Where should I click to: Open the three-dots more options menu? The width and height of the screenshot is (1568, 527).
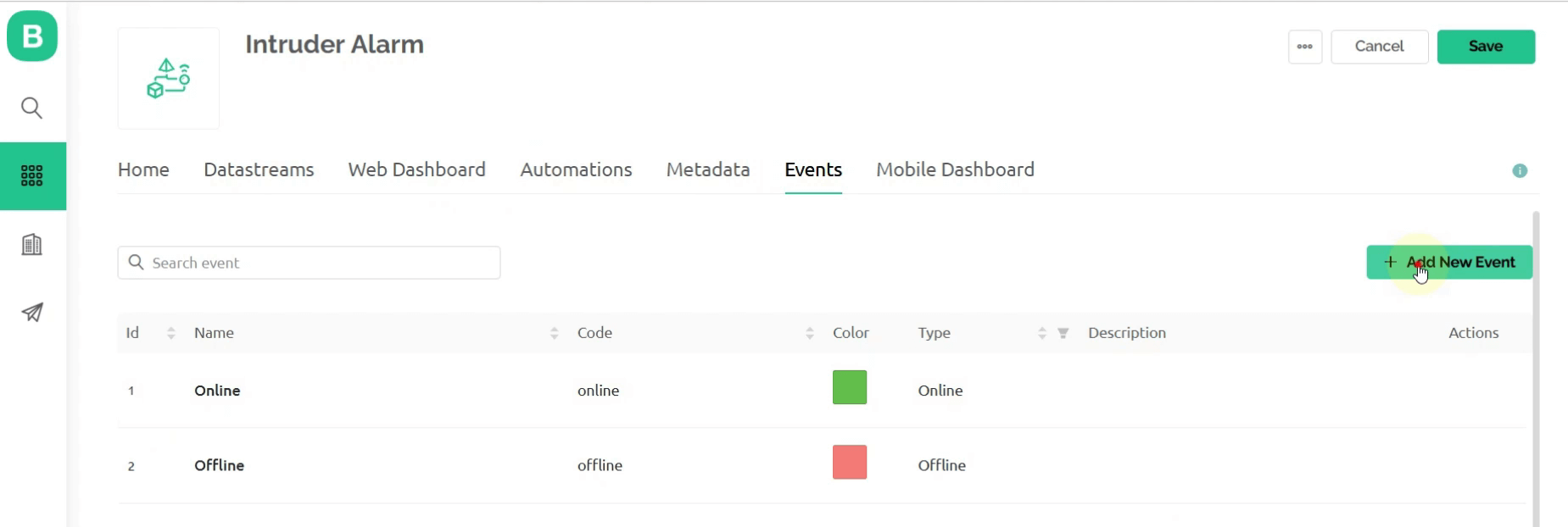(1304, 47)
